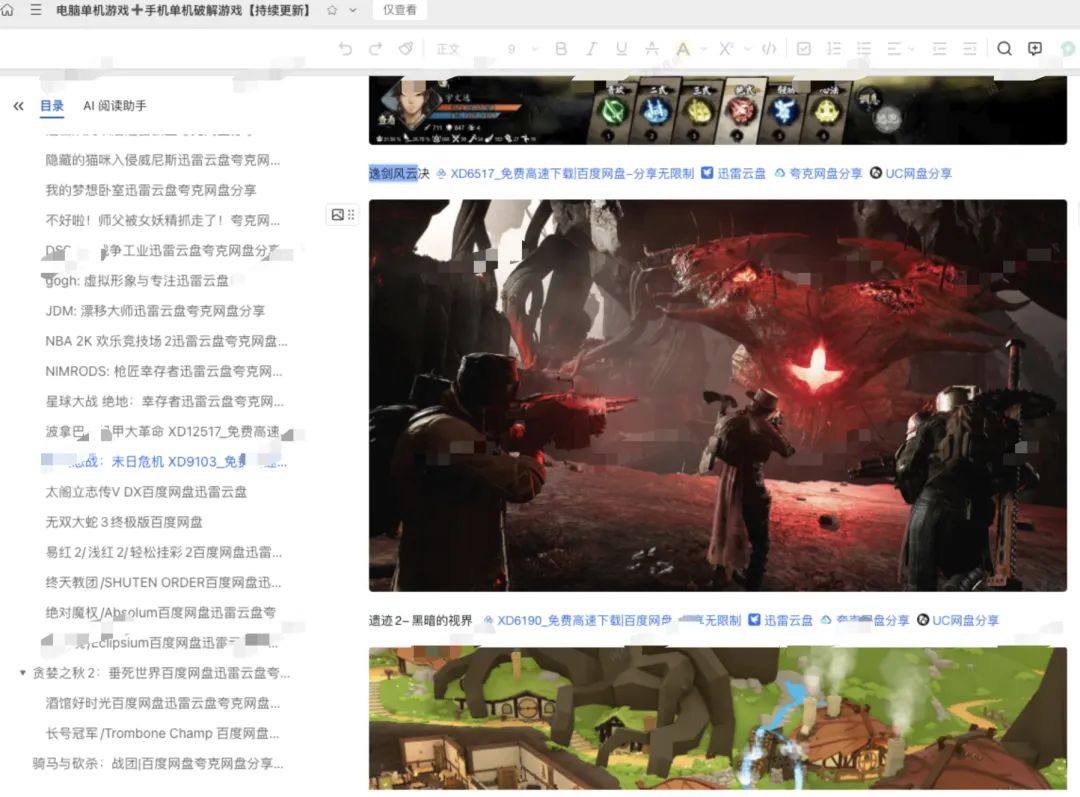Activate the format painter brush
Screen dimensions: 1080x797
406,48
